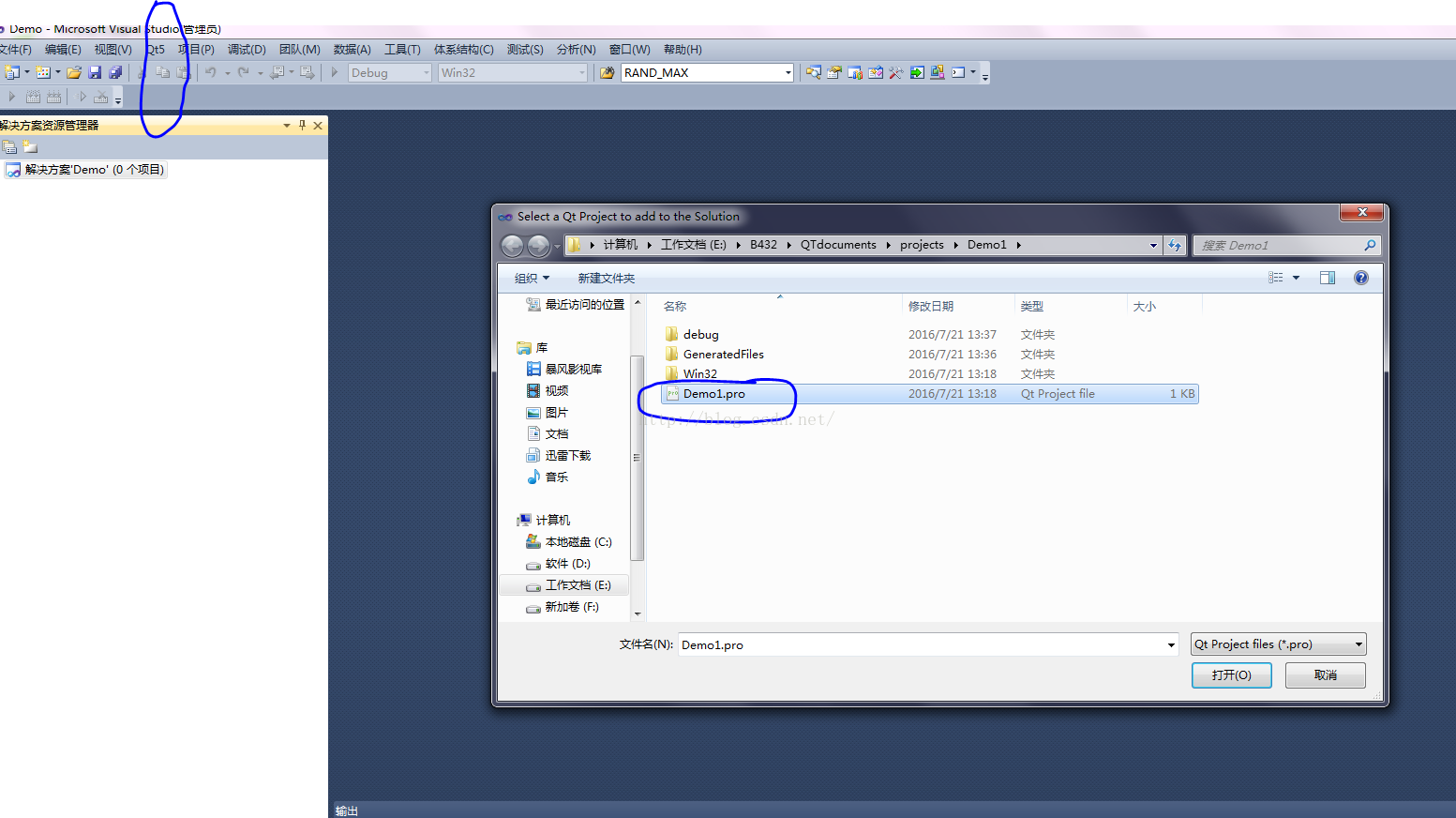
Task: Open the 文件(F) menu
Action: pos(15,50)
